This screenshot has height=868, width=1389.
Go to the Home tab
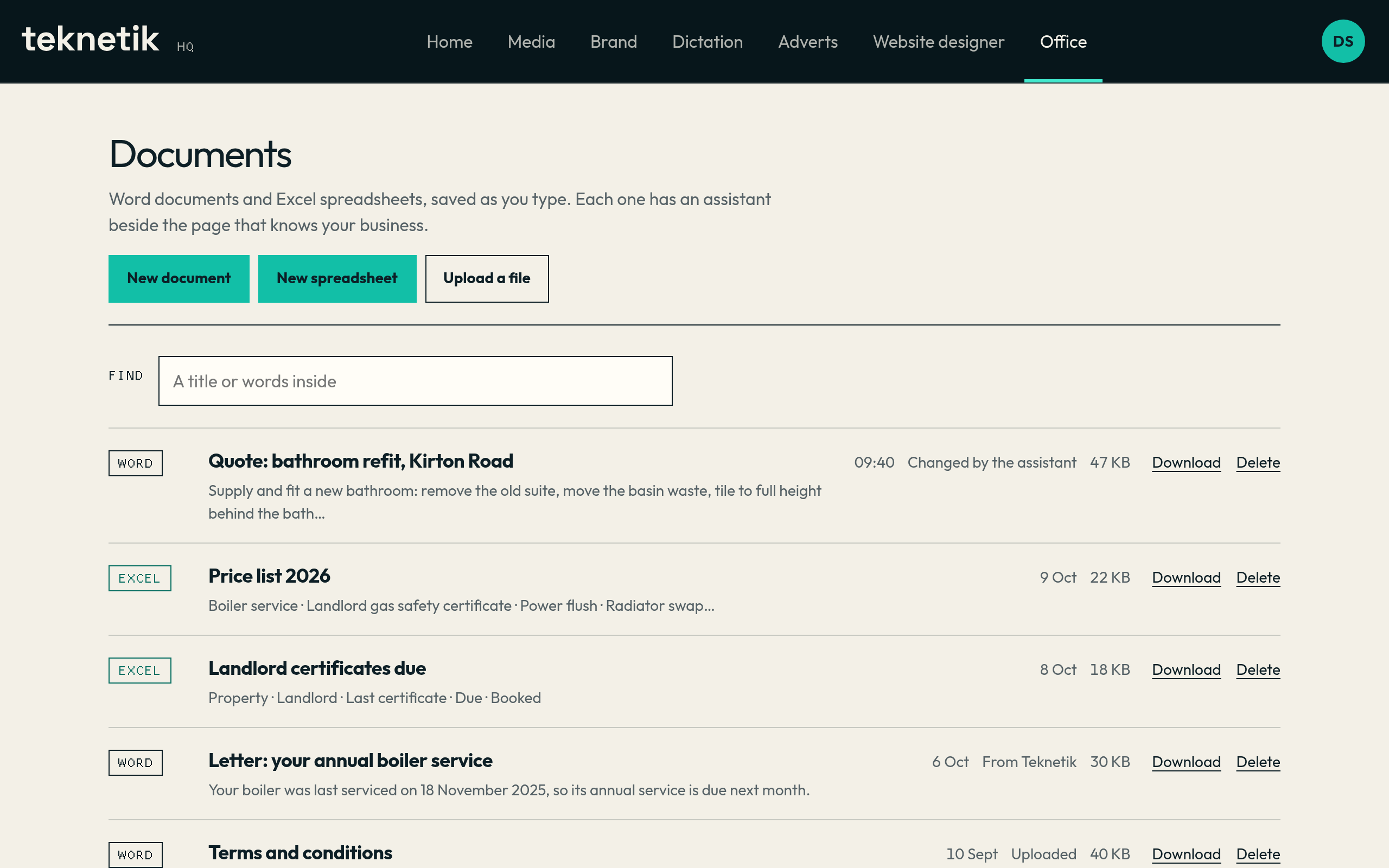click(449, 42)
